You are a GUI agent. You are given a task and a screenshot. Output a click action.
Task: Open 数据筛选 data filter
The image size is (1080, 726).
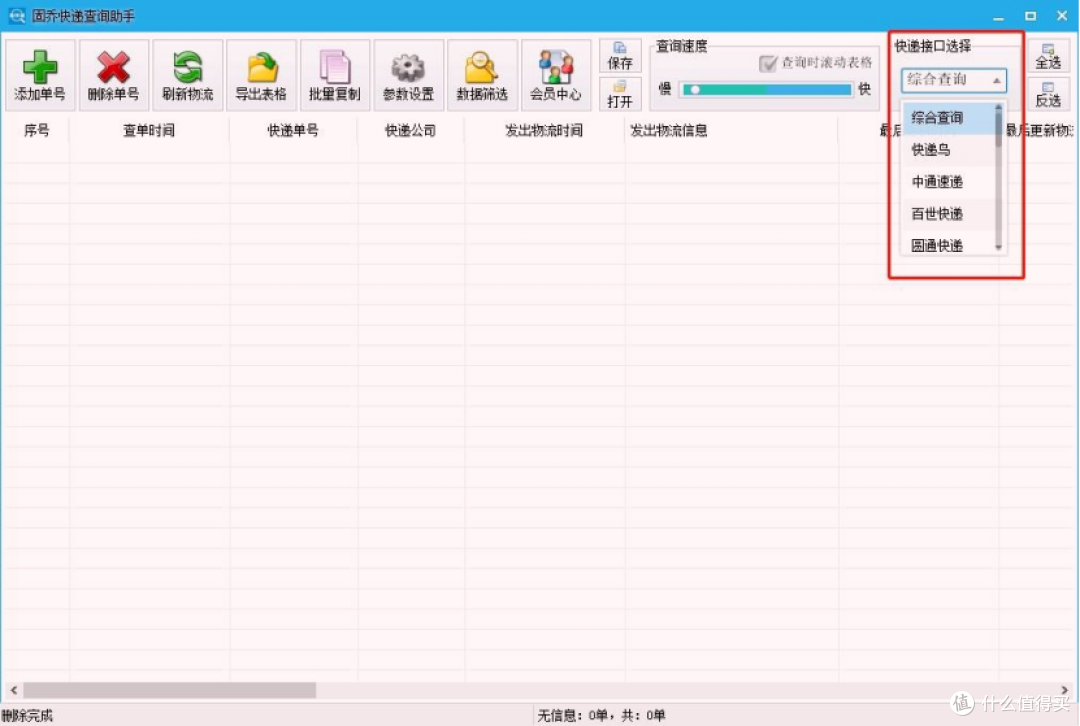tap(482, 74)
